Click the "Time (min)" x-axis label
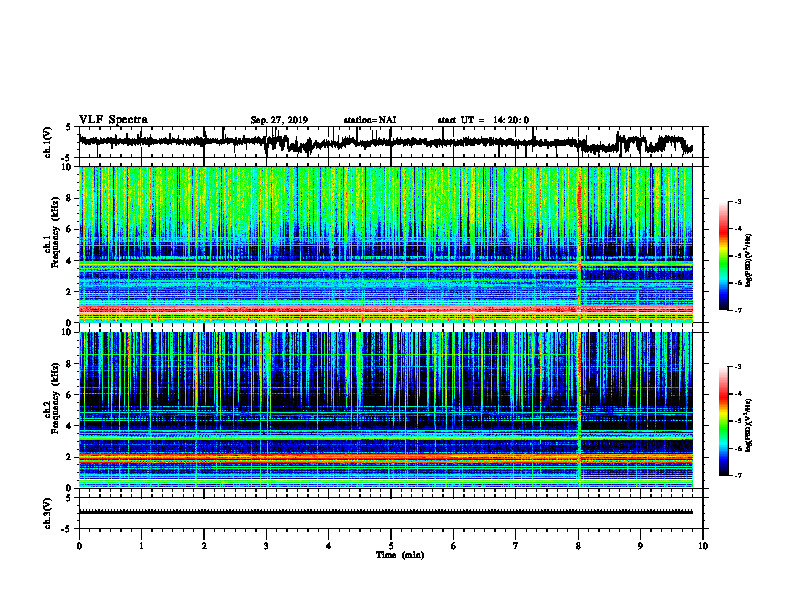This screenshot has height=612, width=792. pos(400,555)
